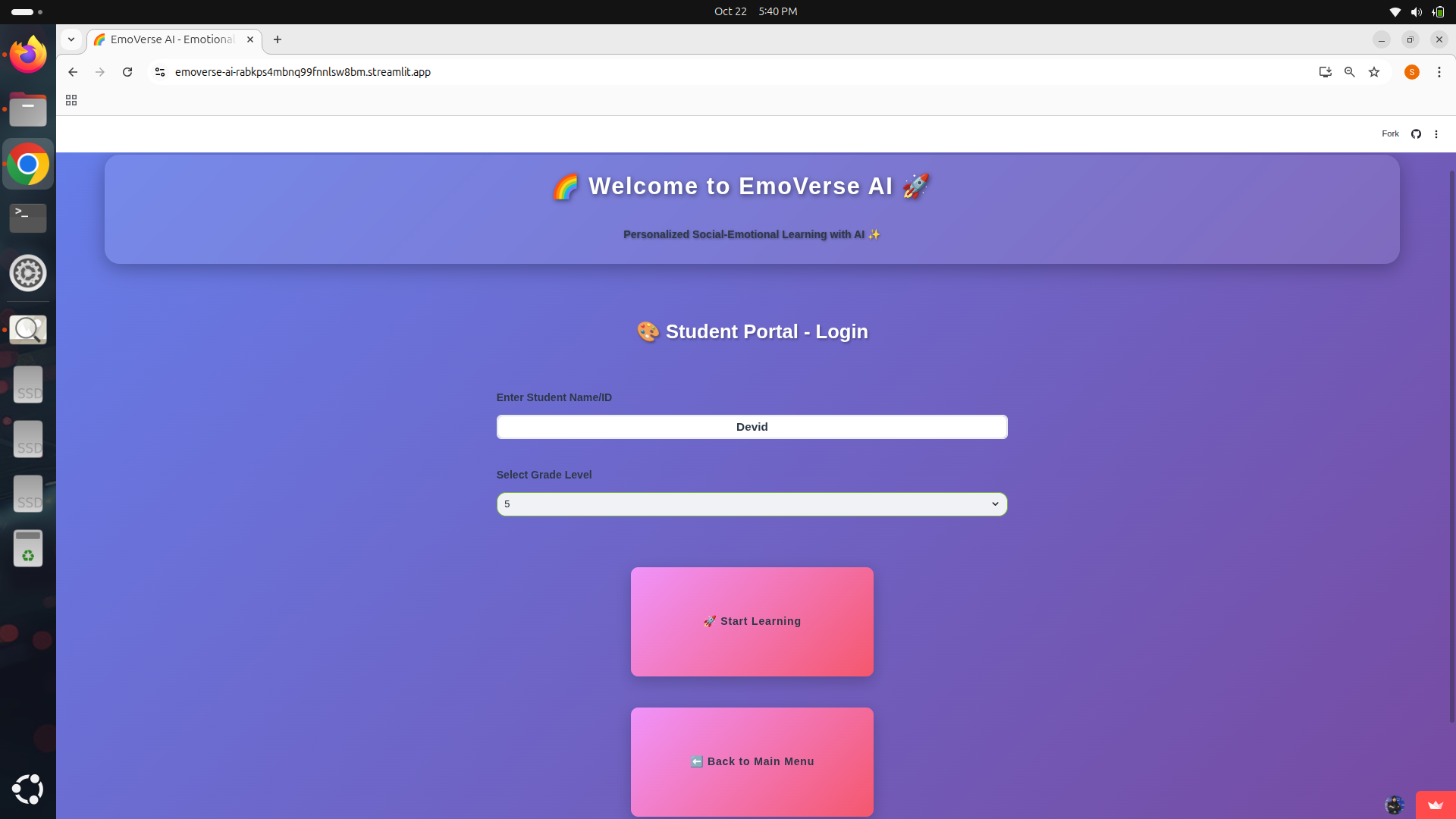Open the GitHub repository icon
Viewport: 1456px width, 819px height.
tap(1416, 134)
